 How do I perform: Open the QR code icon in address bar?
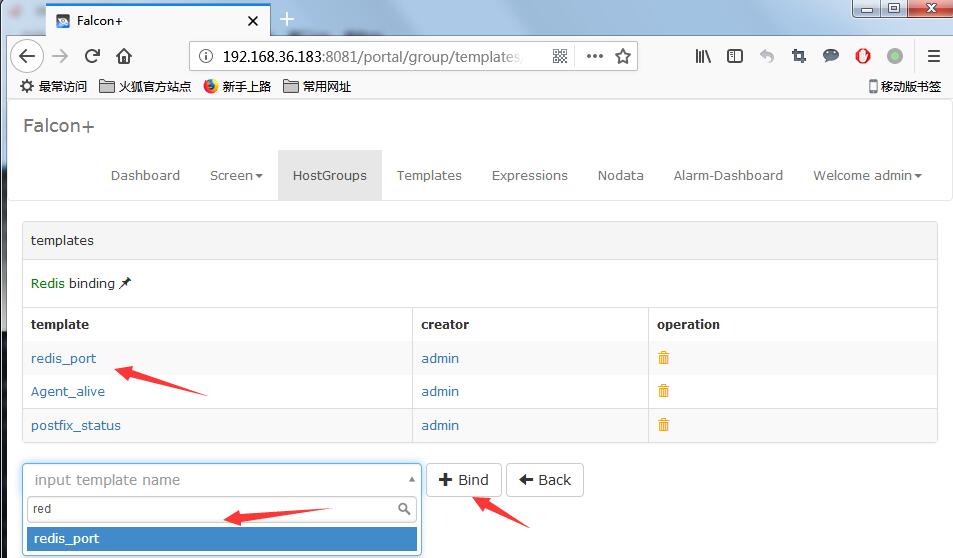point(560,56)
